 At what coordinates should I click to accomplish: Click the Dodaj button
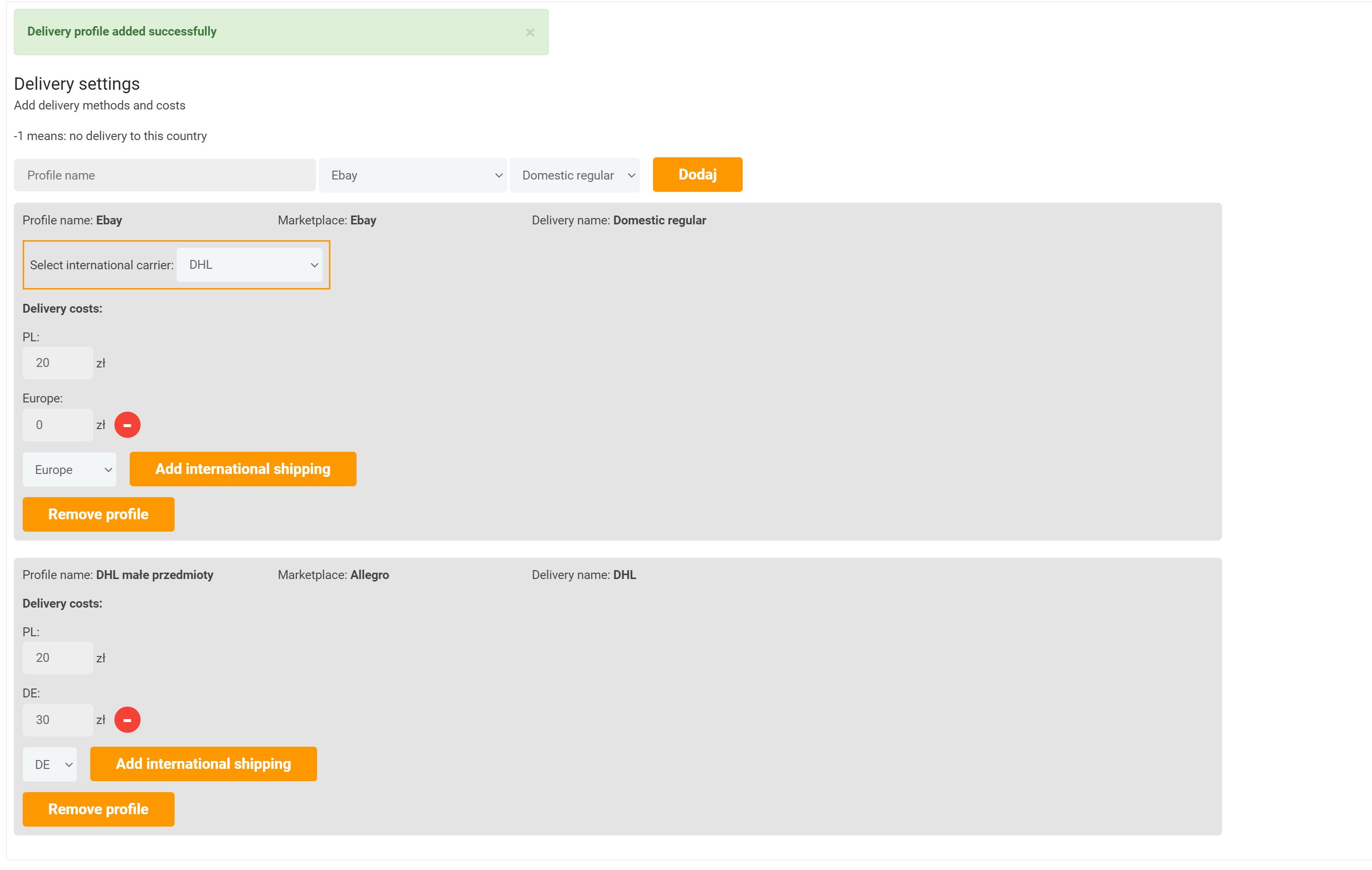[x=697, y=174]
